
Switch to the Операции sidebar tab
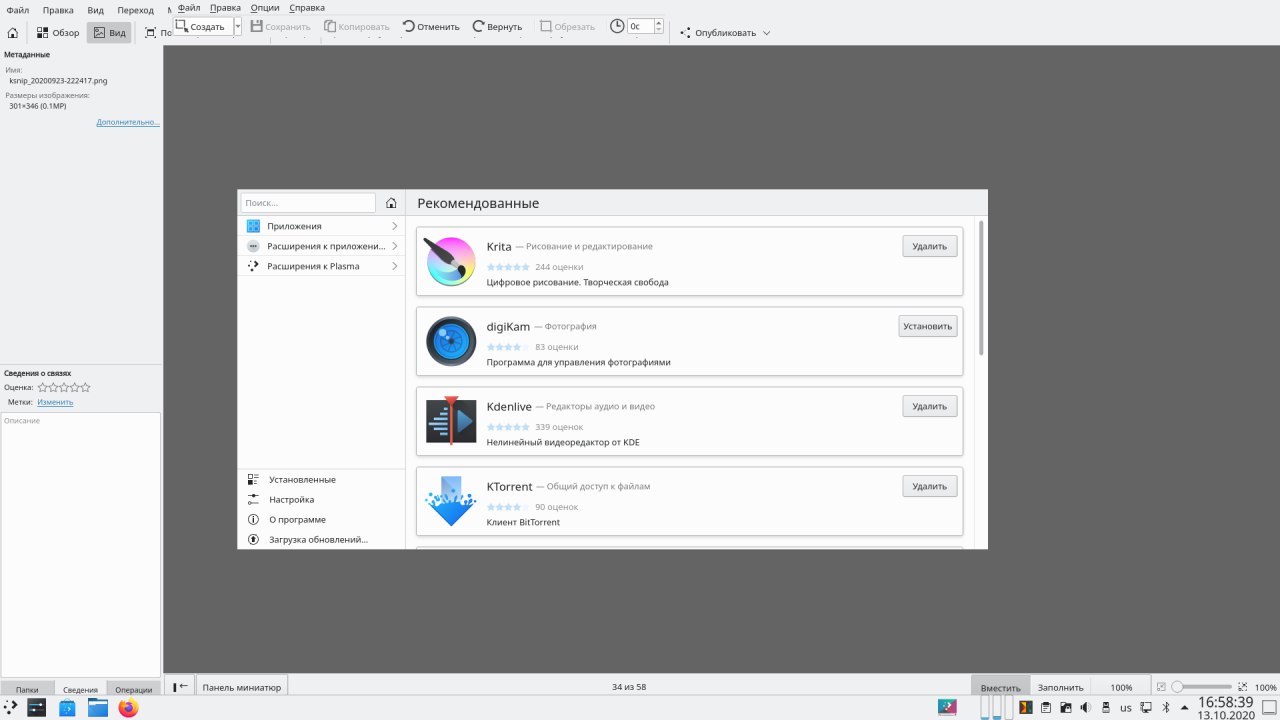click(x=134, y=689)
